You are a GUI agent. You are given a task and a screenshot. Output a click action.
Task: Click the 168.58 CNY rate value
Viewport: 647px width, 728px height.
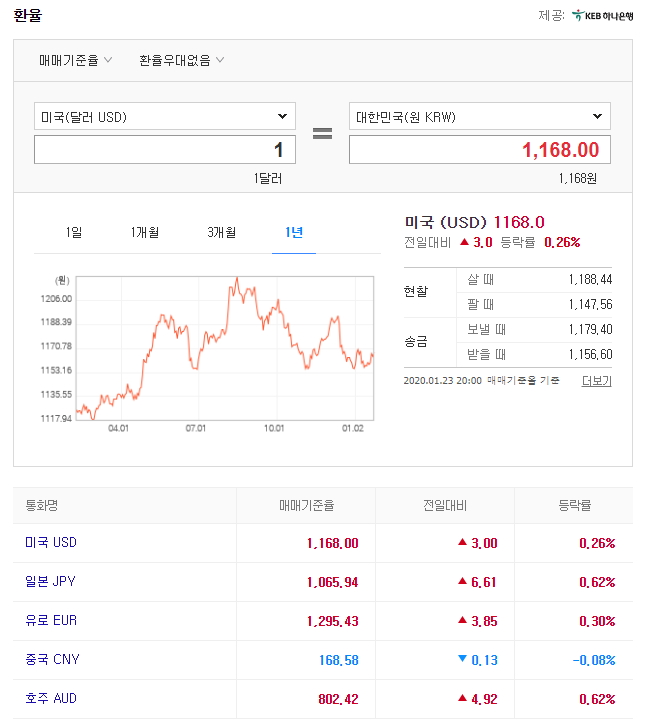point(339,660)
